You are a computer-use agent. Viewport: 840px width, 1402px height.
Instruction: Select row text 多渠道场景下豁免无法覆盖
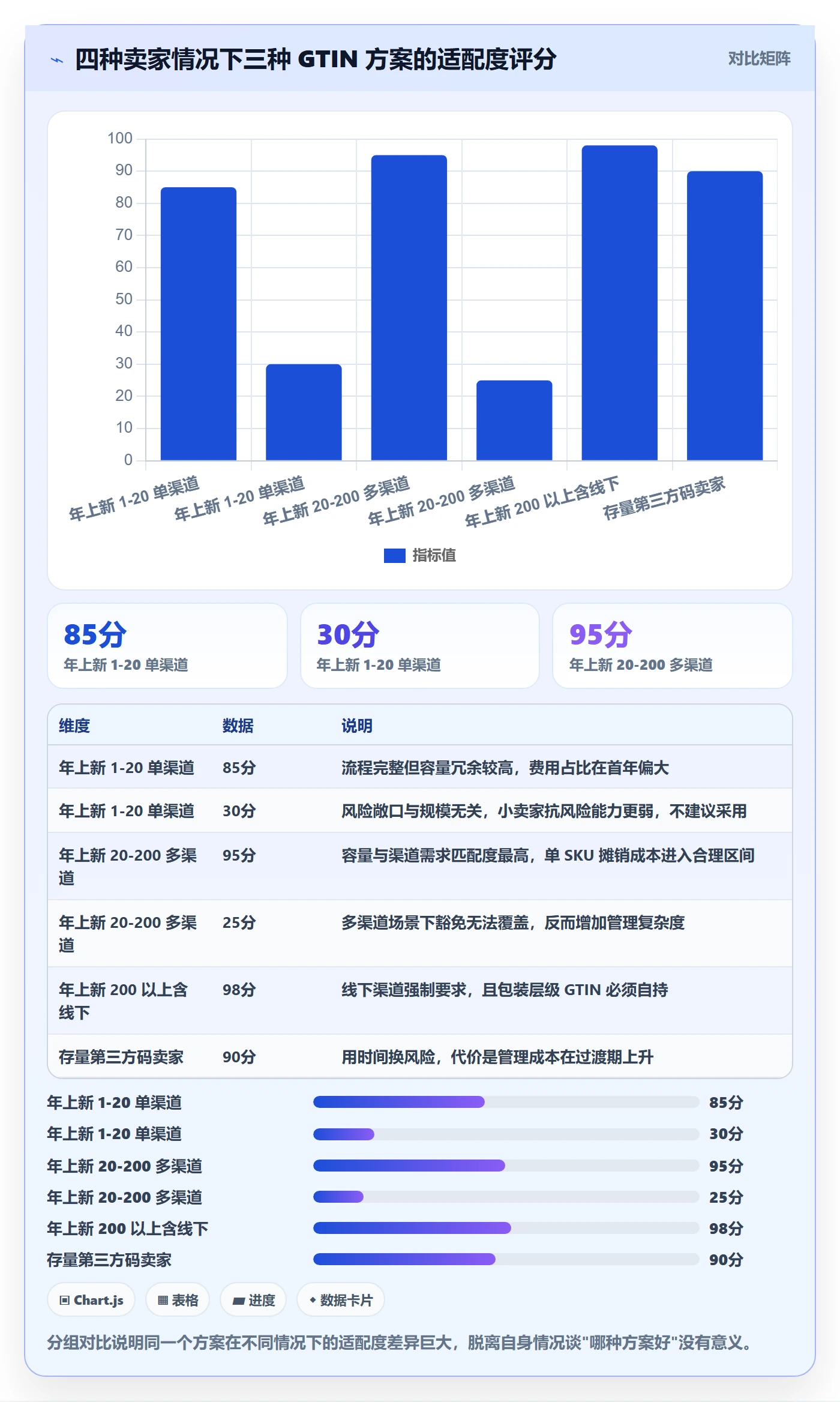(x=435, y=922)
